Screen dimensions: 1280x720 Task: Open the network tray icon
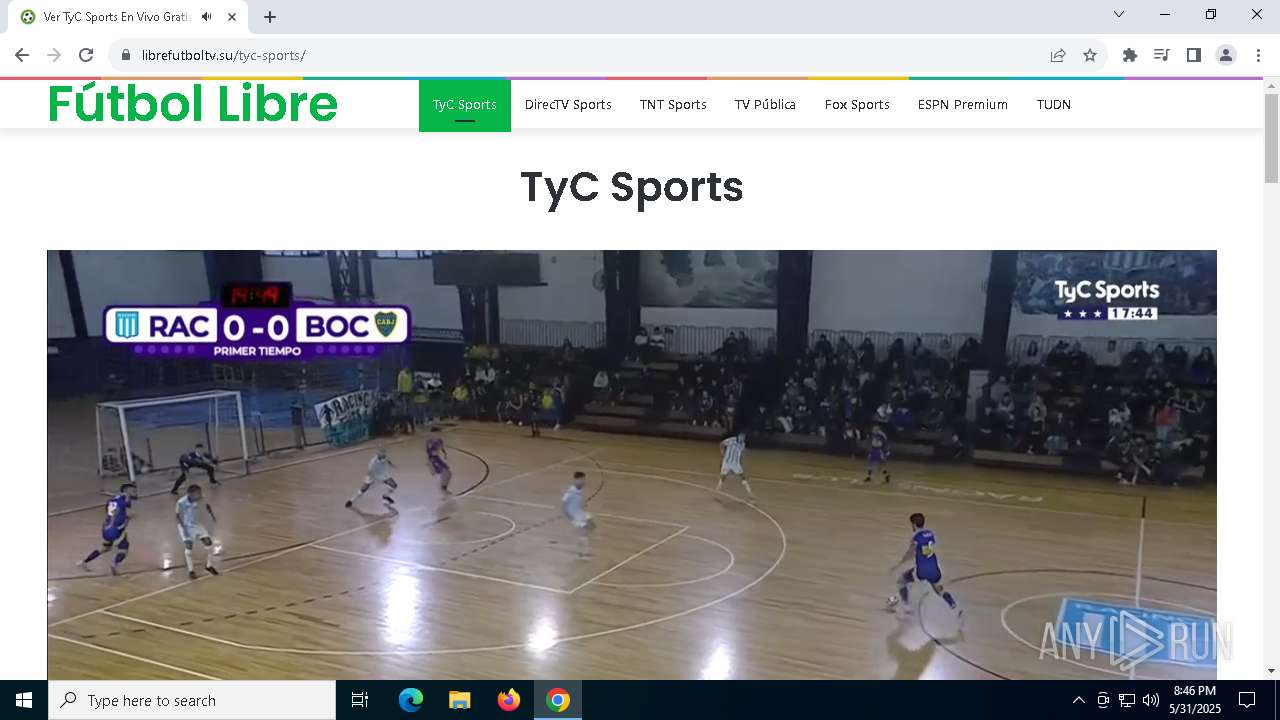(1127, 700)
